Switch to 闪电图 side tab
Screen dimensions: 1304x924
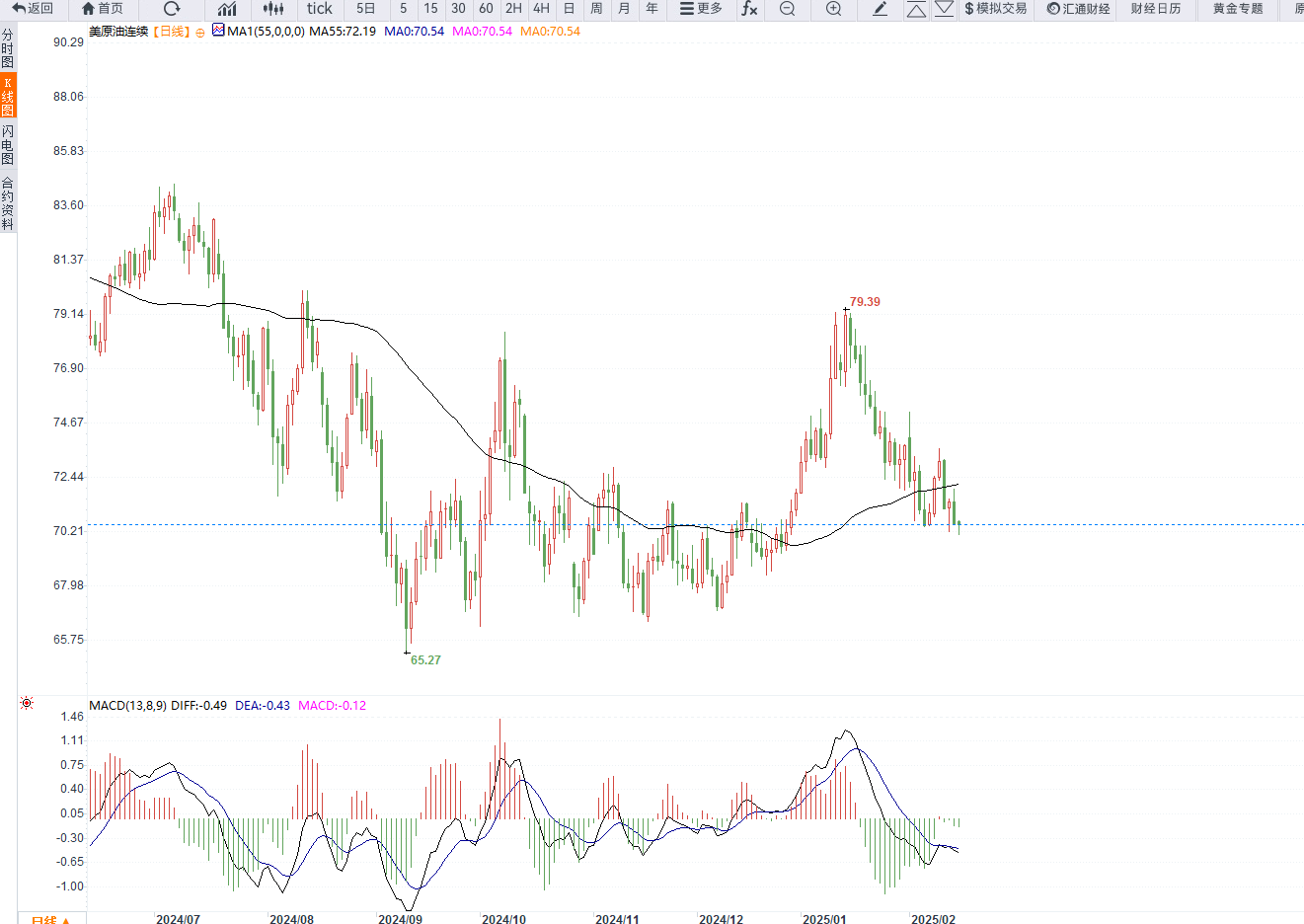click(8, 145)
